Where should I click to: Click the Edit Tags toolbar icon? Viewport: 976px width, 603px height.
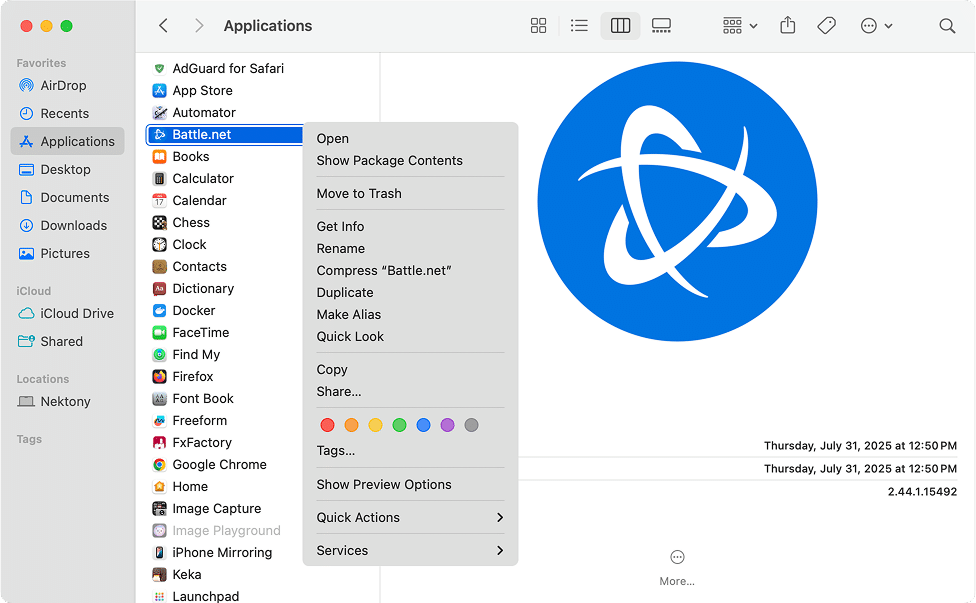826,26
